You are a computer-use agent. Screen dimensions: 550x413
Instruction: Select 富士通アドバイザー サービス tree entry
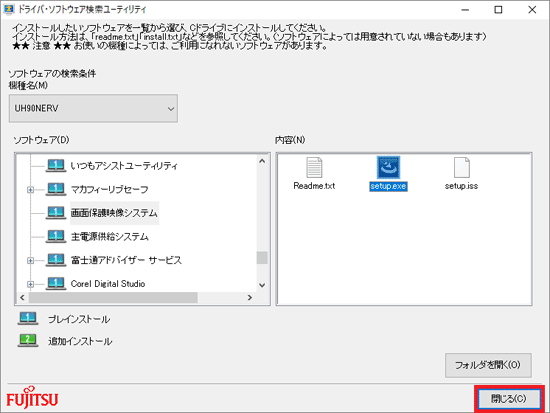point(126,260)
